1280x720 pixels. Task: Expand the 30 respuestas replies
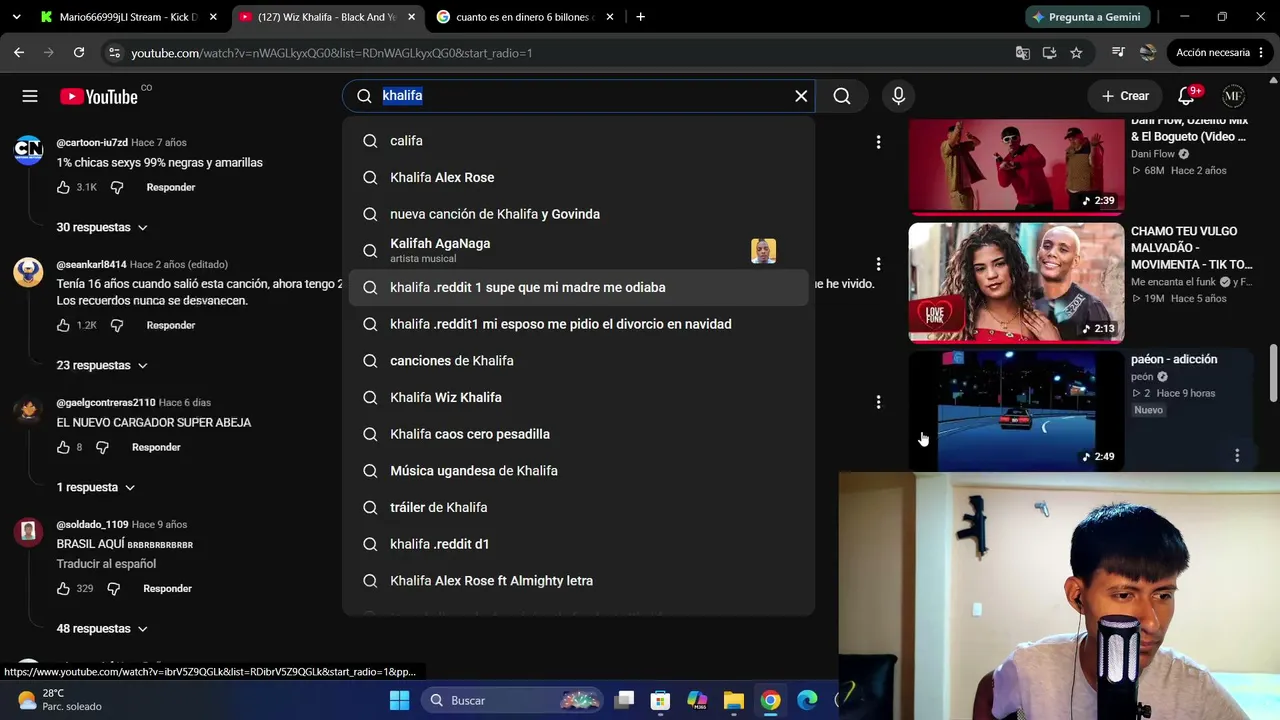point(102,227)
